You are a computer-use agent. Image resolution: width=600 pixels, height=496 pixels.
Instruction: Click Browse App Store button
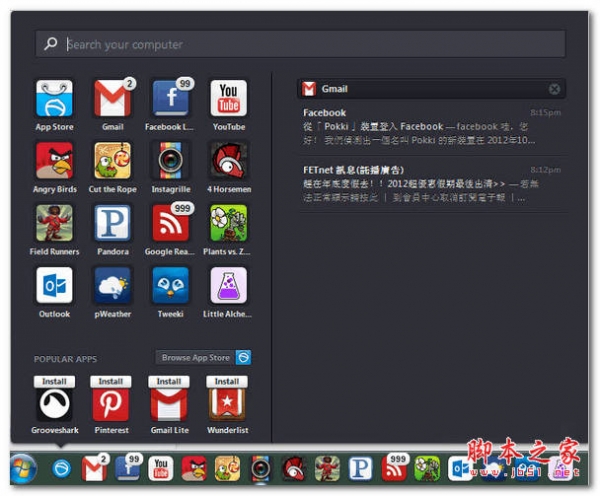pyautogui.click(x=204, y=357)
